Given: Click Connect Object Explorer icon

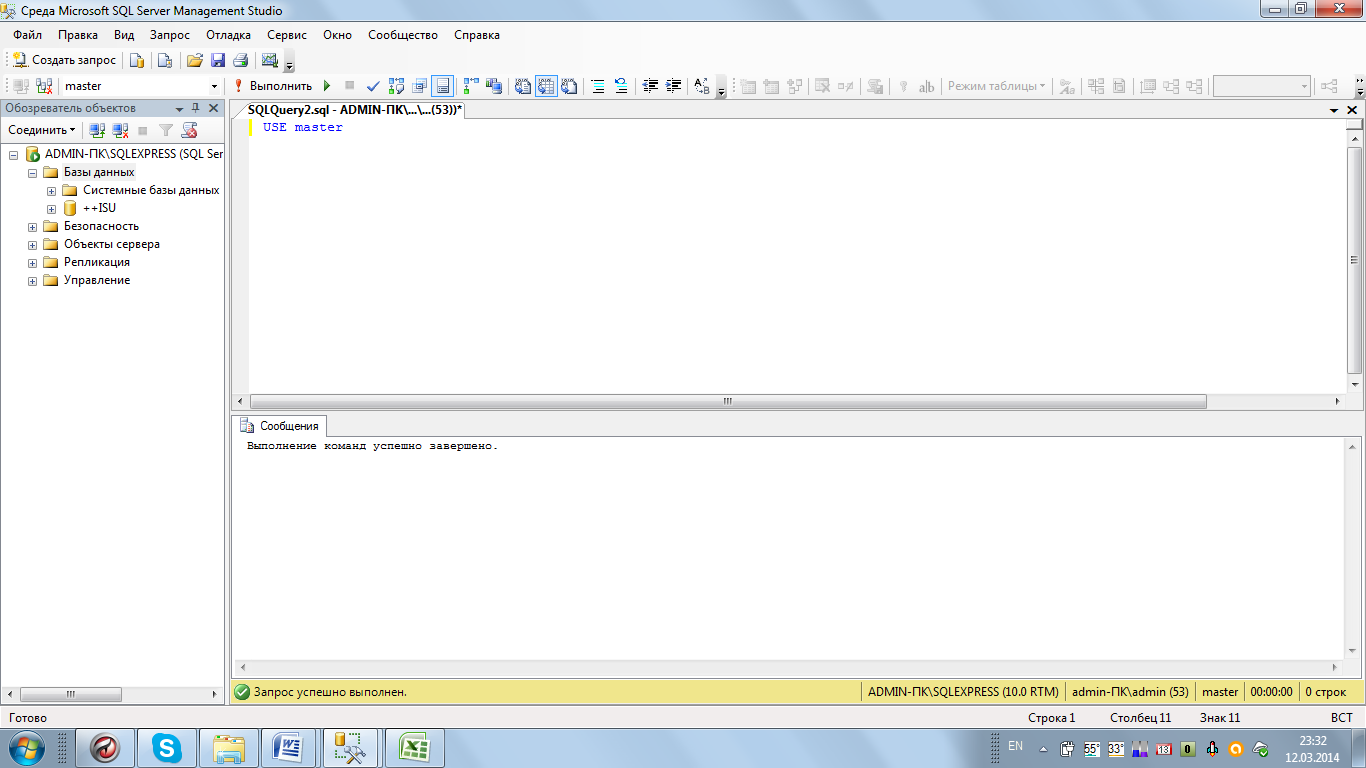Looking at the screenshot, I should [x=97, y=130].
